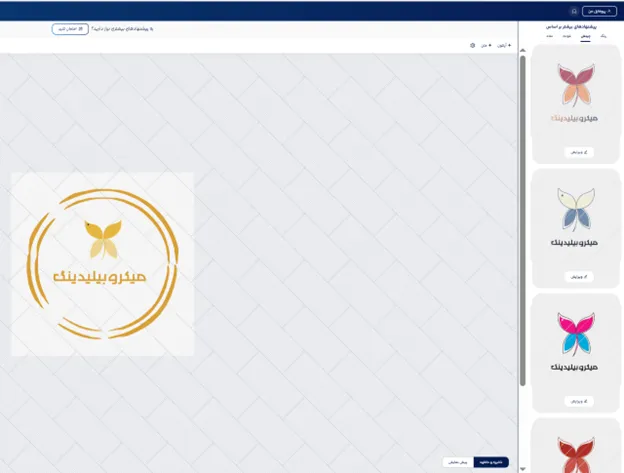Select the golden butterfly icon on canvas
The height and width of the screenshot is (473, 624).
(103, 239)
